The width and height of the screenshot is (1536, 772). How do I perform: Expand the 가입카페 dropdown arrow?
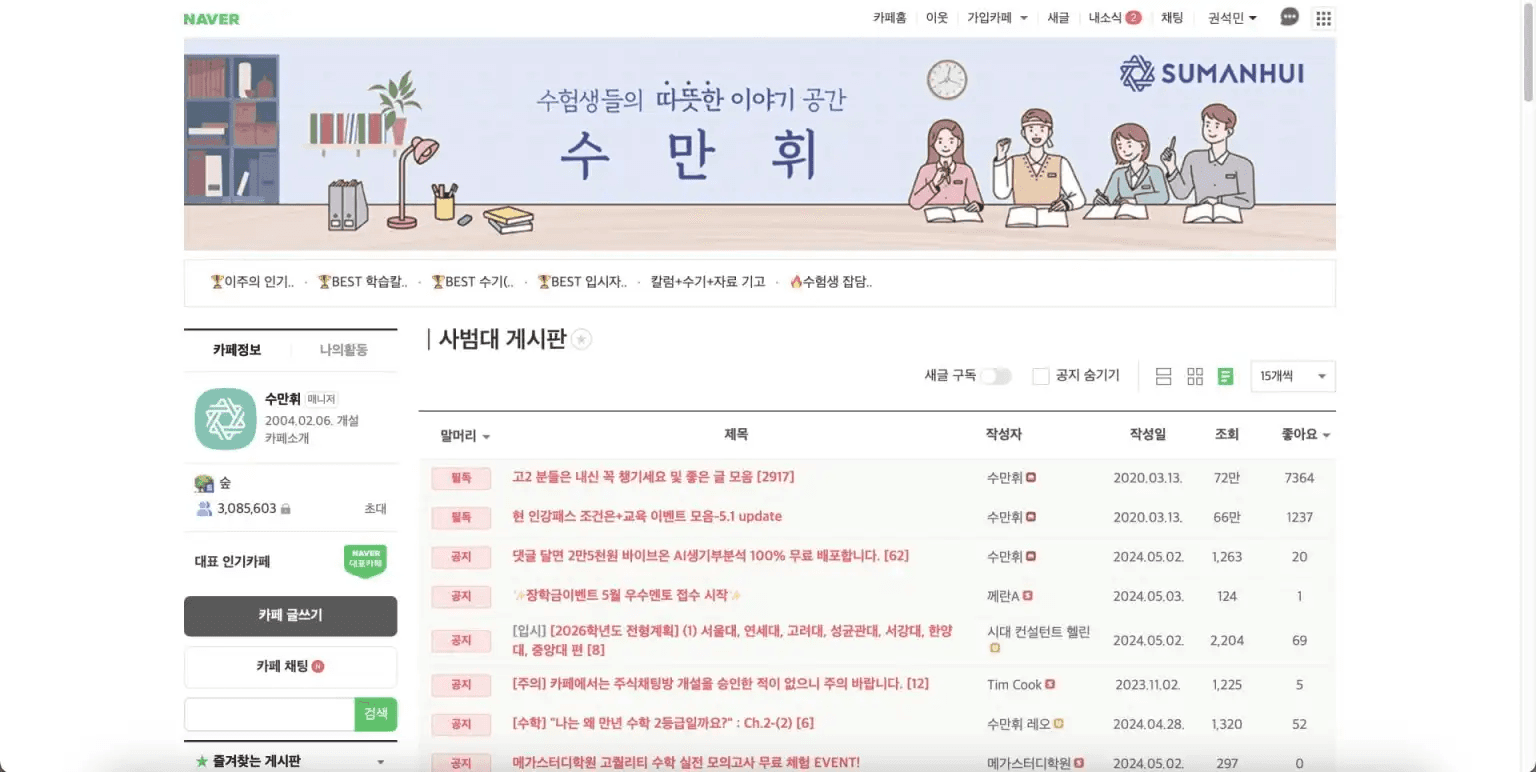pyautogui.click(x=1023, y=18)
